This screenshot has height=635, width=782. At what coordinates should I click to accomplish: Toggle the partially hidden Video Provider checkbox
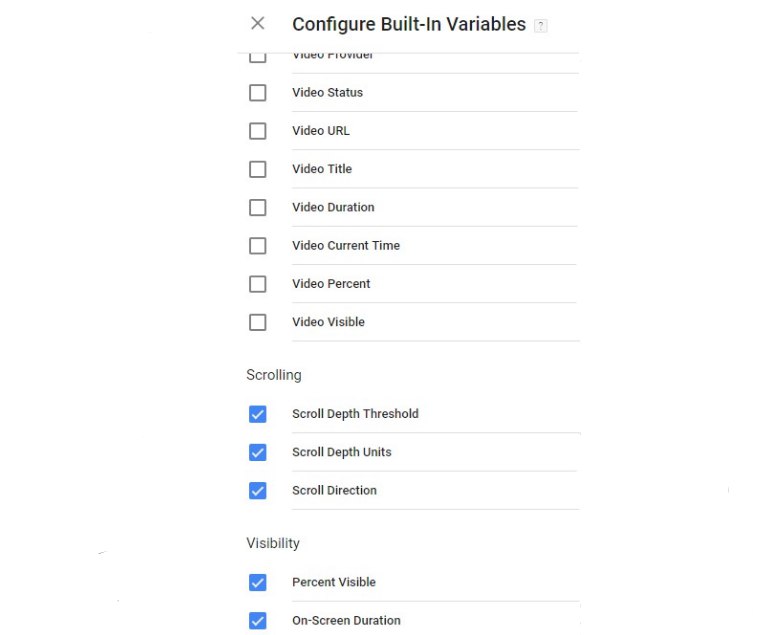257,57
